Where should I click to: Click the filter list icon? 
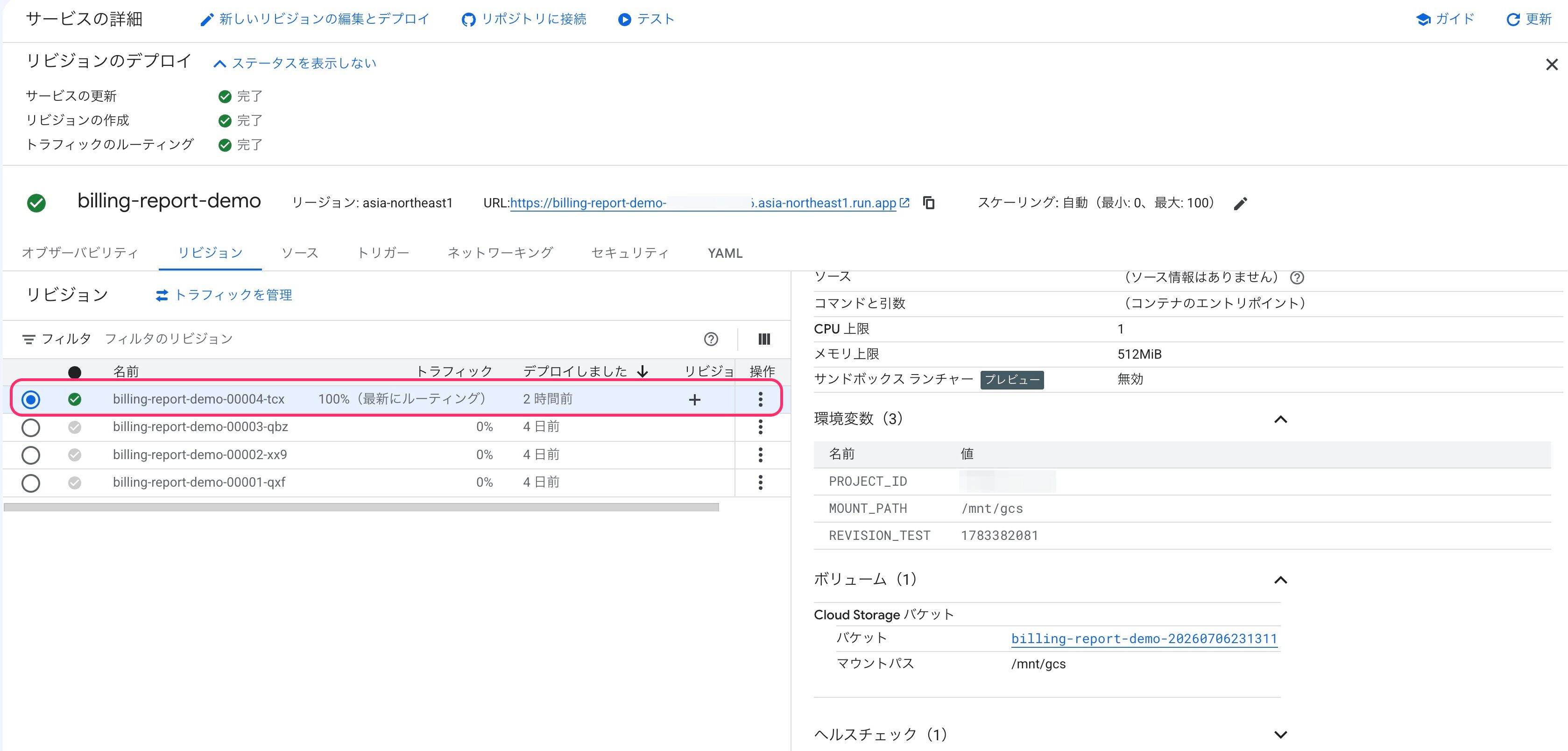pyautogui.click(x=28, y=339)
